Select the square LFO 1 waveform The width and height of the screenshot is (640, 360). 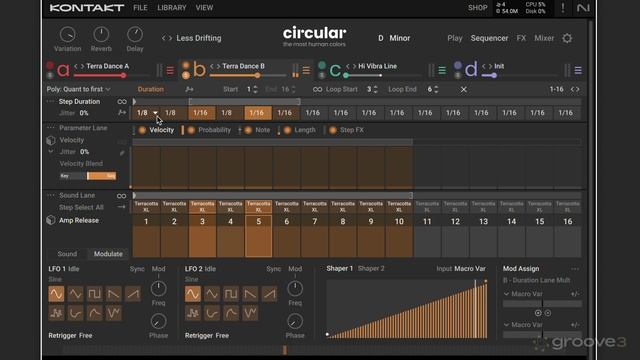tap(95, 294)
